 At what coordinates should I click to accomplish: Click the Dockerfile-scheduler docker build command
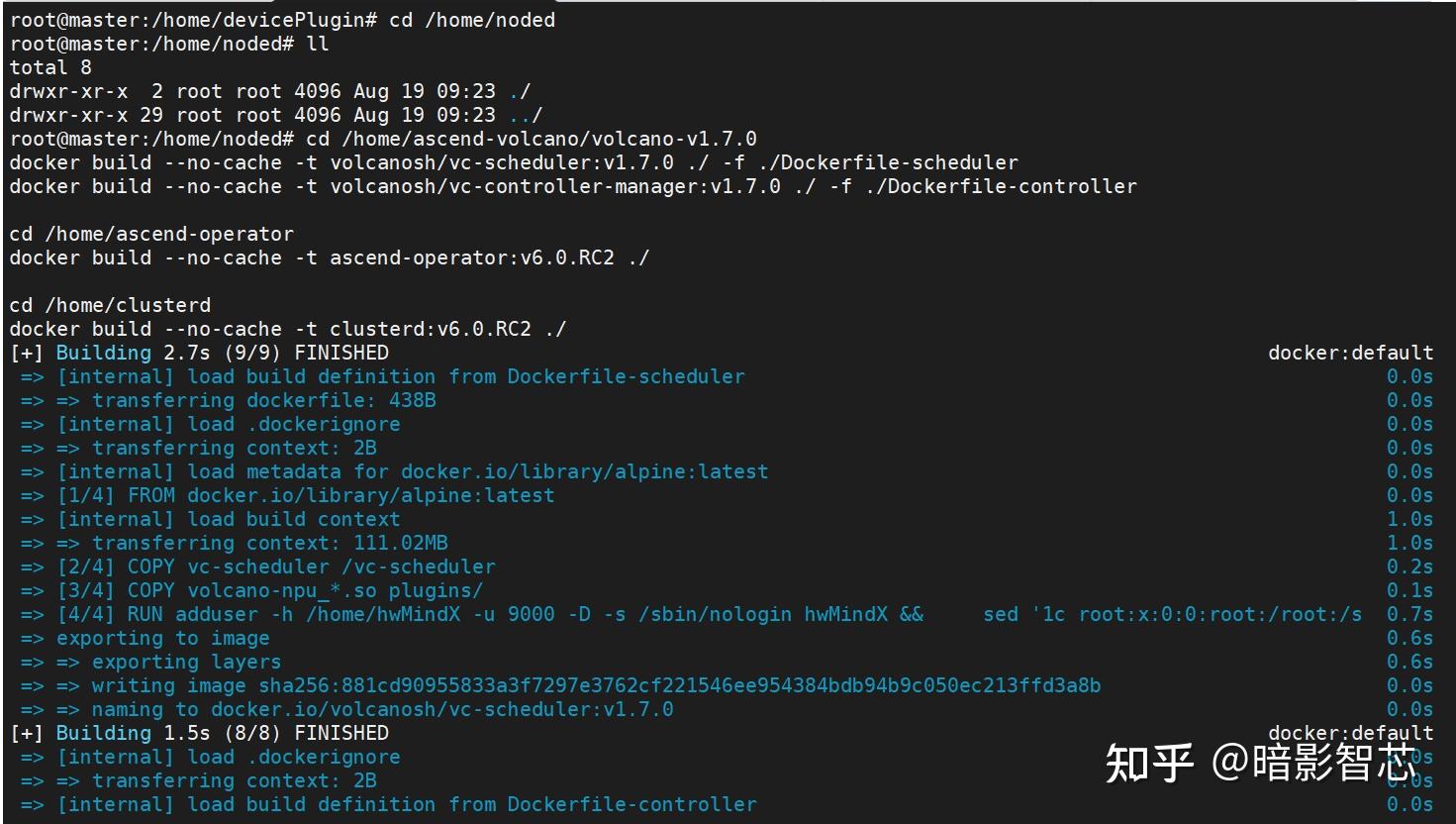(514, 162)
